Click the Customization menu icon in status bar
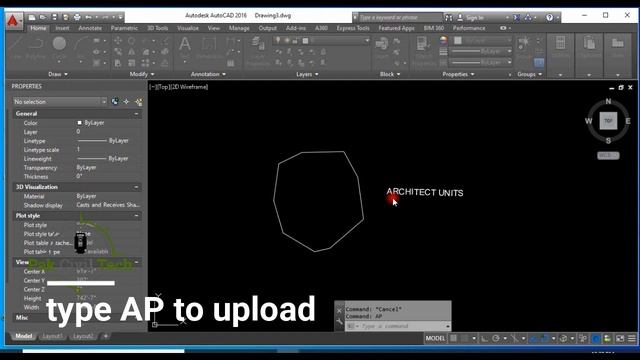Viewport: 640px width, 360px height. click(x=631, y=338)
